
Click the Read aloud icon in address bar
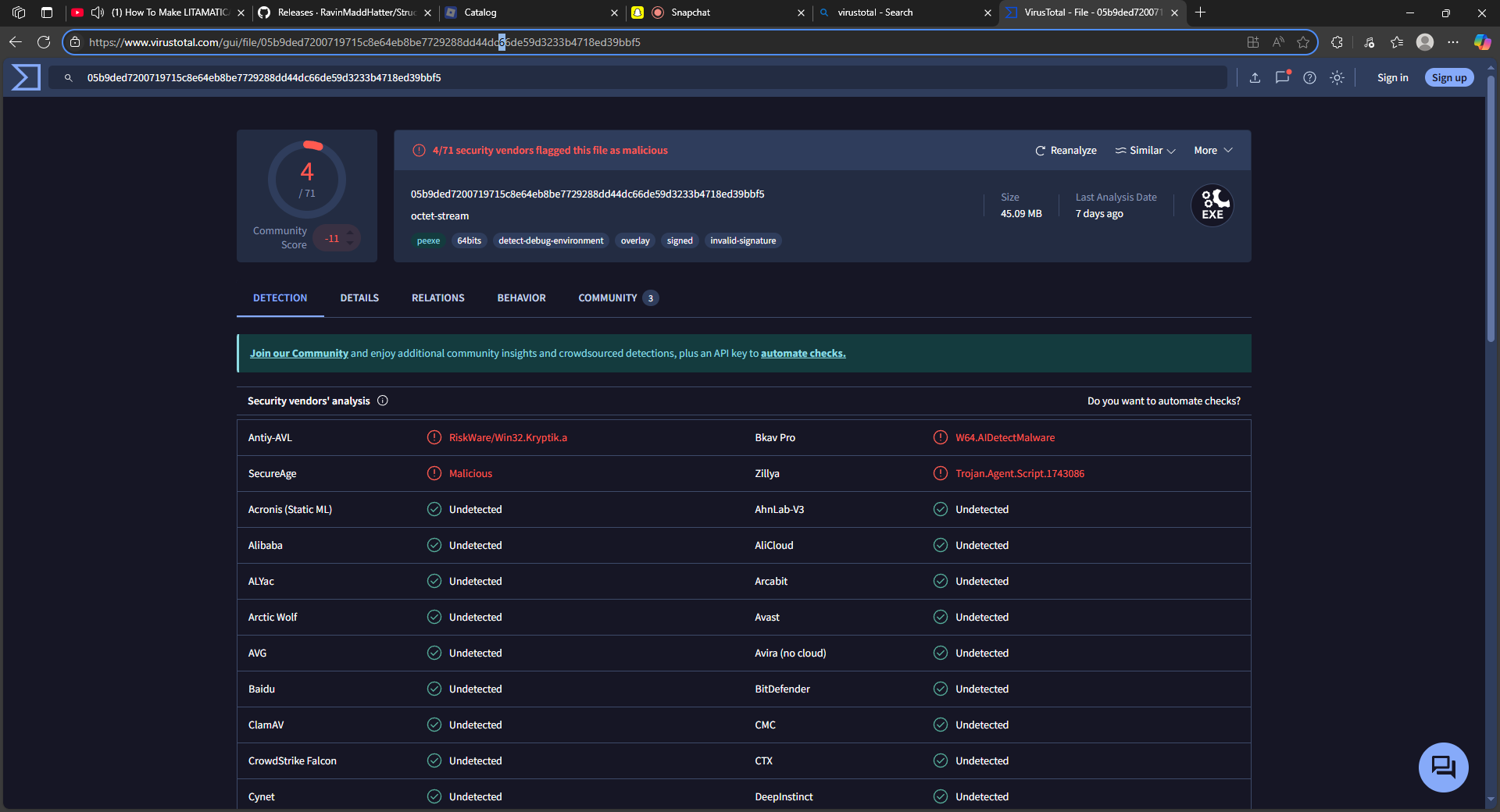tap(1278, 42)
